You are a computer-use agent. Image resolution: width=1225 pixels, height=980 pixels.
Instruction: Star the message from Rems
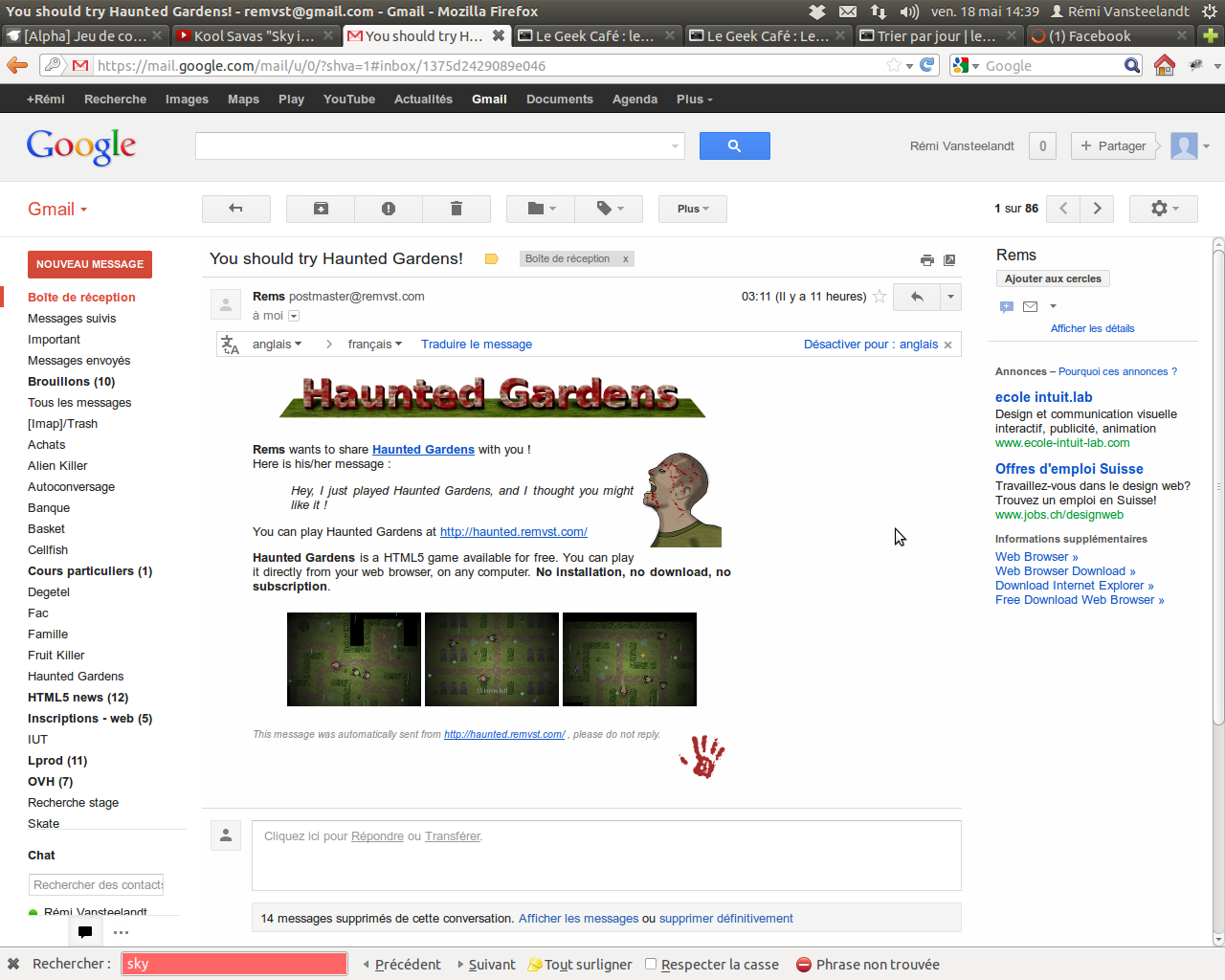click(x=880, y=297)
